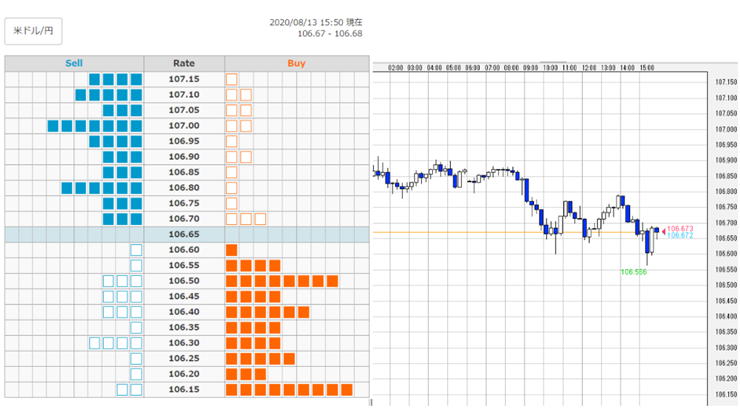Click the 106.20 rate cell
Image resolution: width=740 pixels, height=408 pixels.
[184, 374]
